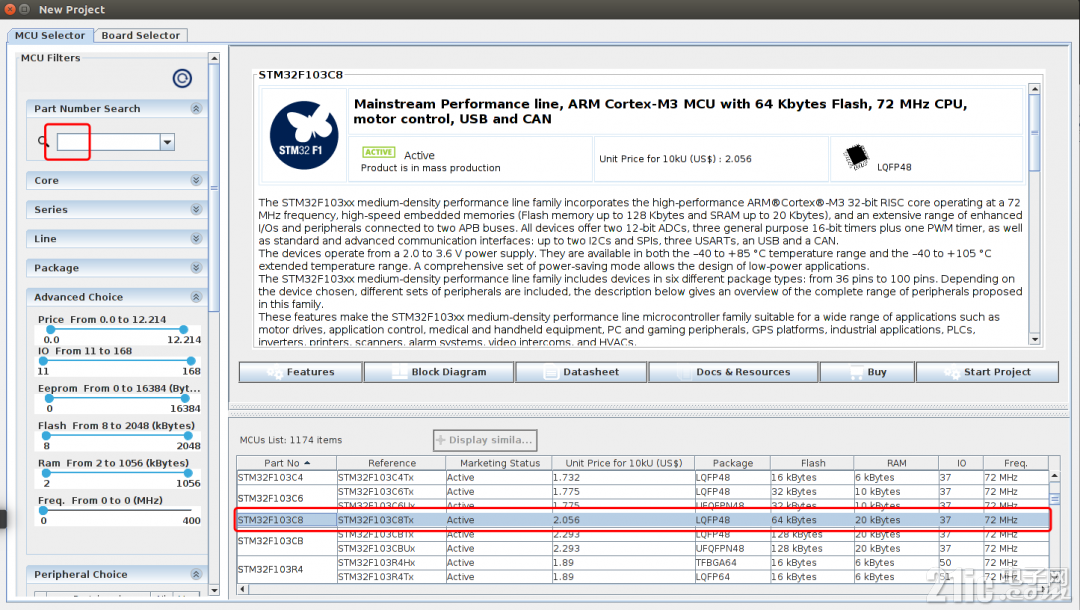Reset all MCU filters with the circular icon
The width and height of the screenshot is (1080, 610).
182,78
